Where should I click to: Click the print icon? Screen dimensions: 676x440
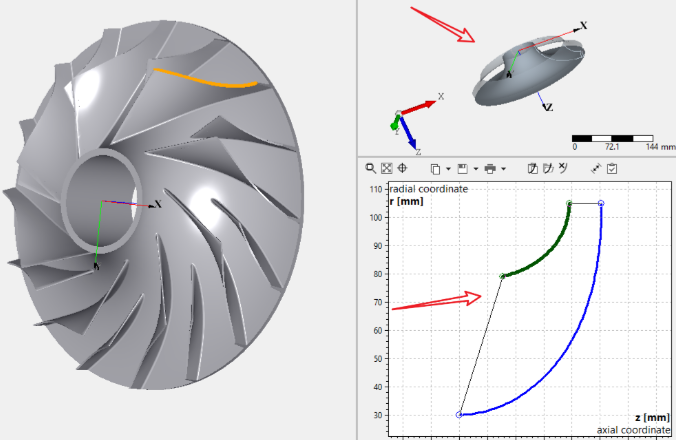coord(490,169)
